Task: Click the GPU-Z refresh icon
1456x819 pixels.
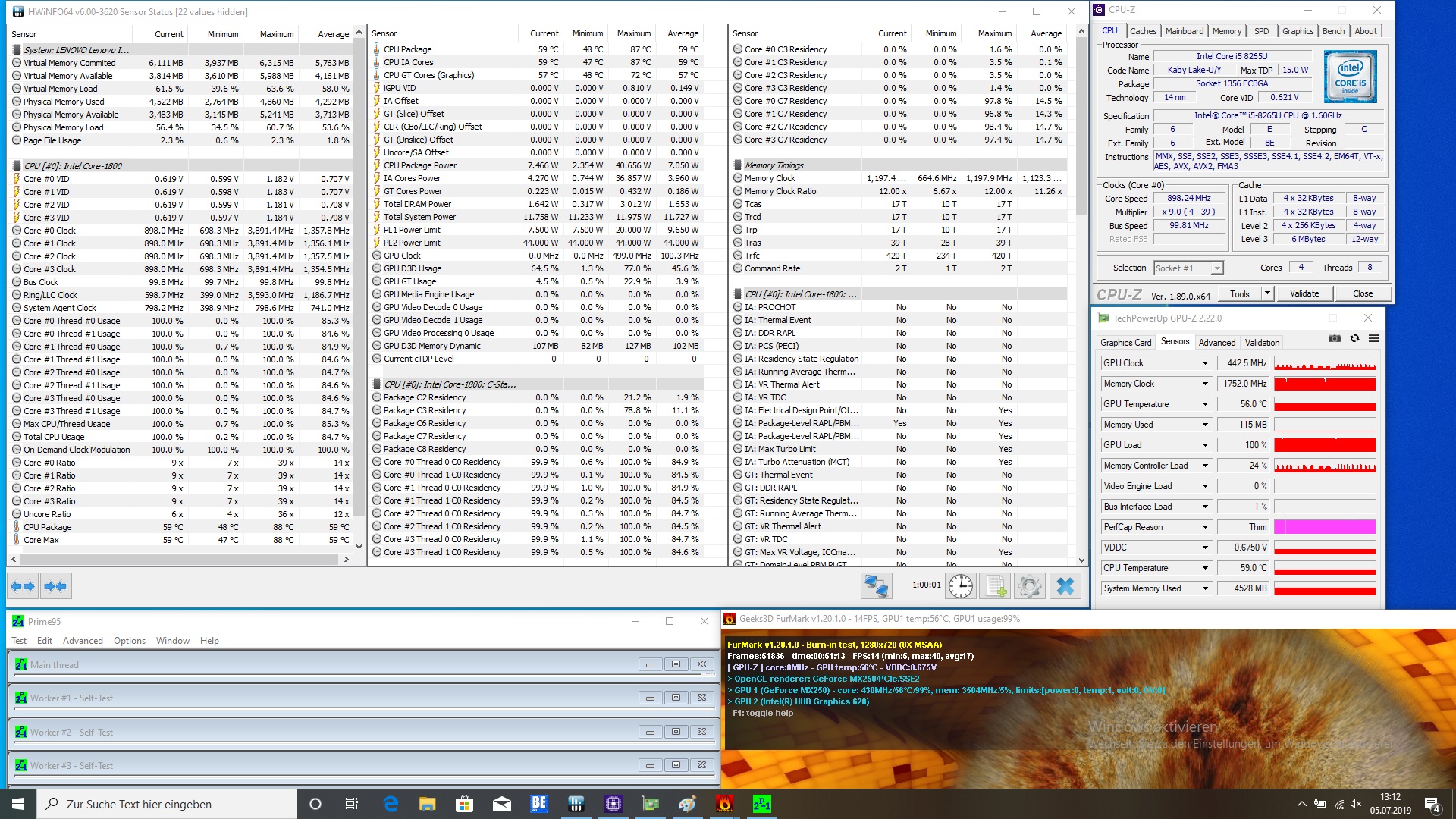Action: pos(1354,338)
